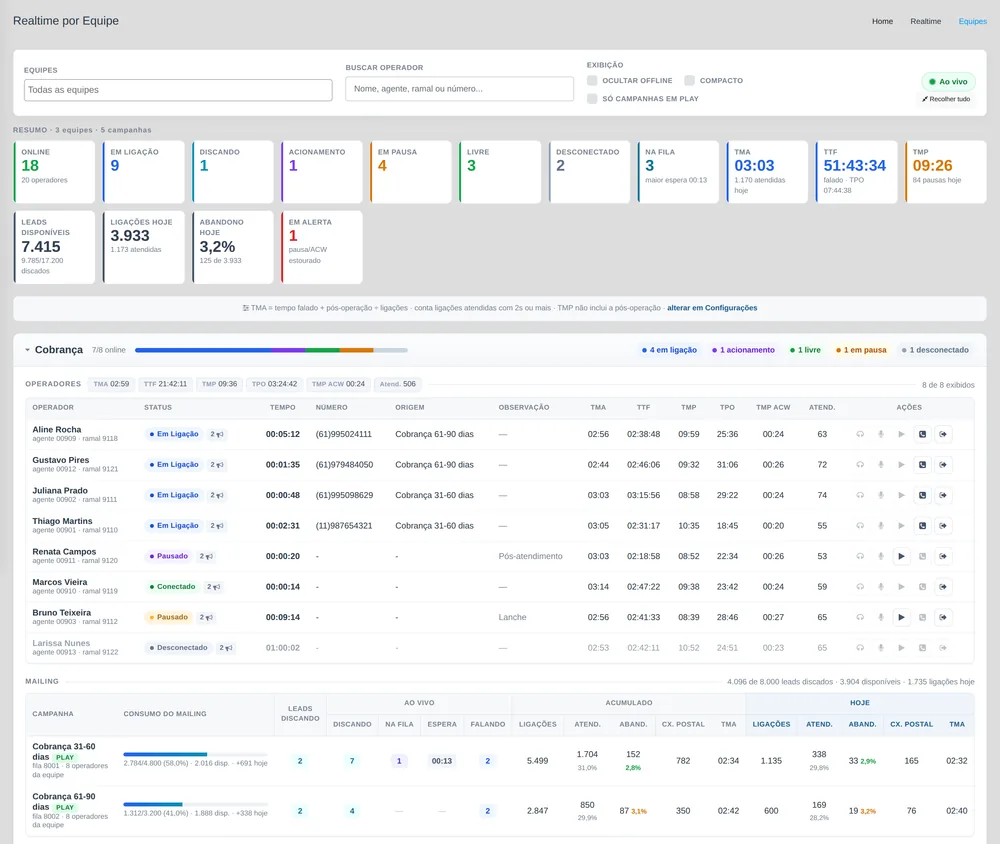This screenshot has height=844, width=1000.
Task: Click the 00:13 espera value
Action: 441,761
